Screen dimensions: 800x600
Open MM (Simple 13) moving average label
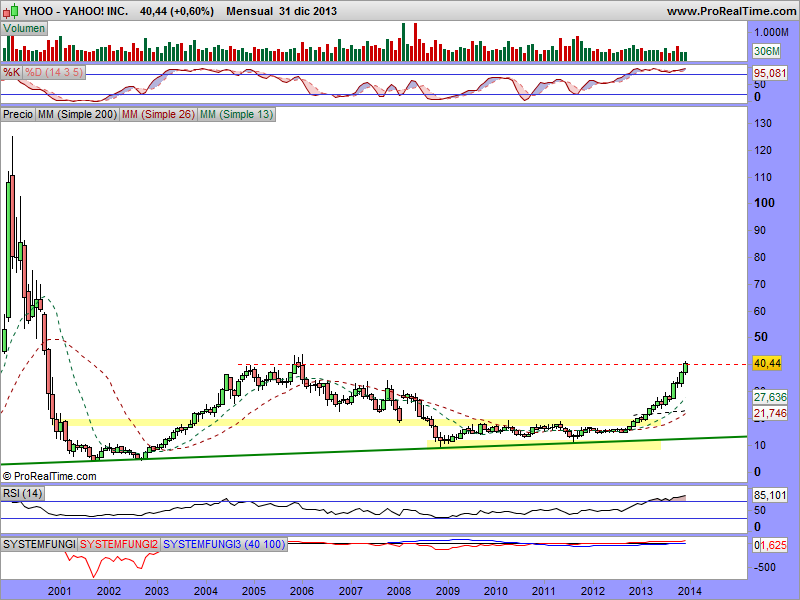237,114
